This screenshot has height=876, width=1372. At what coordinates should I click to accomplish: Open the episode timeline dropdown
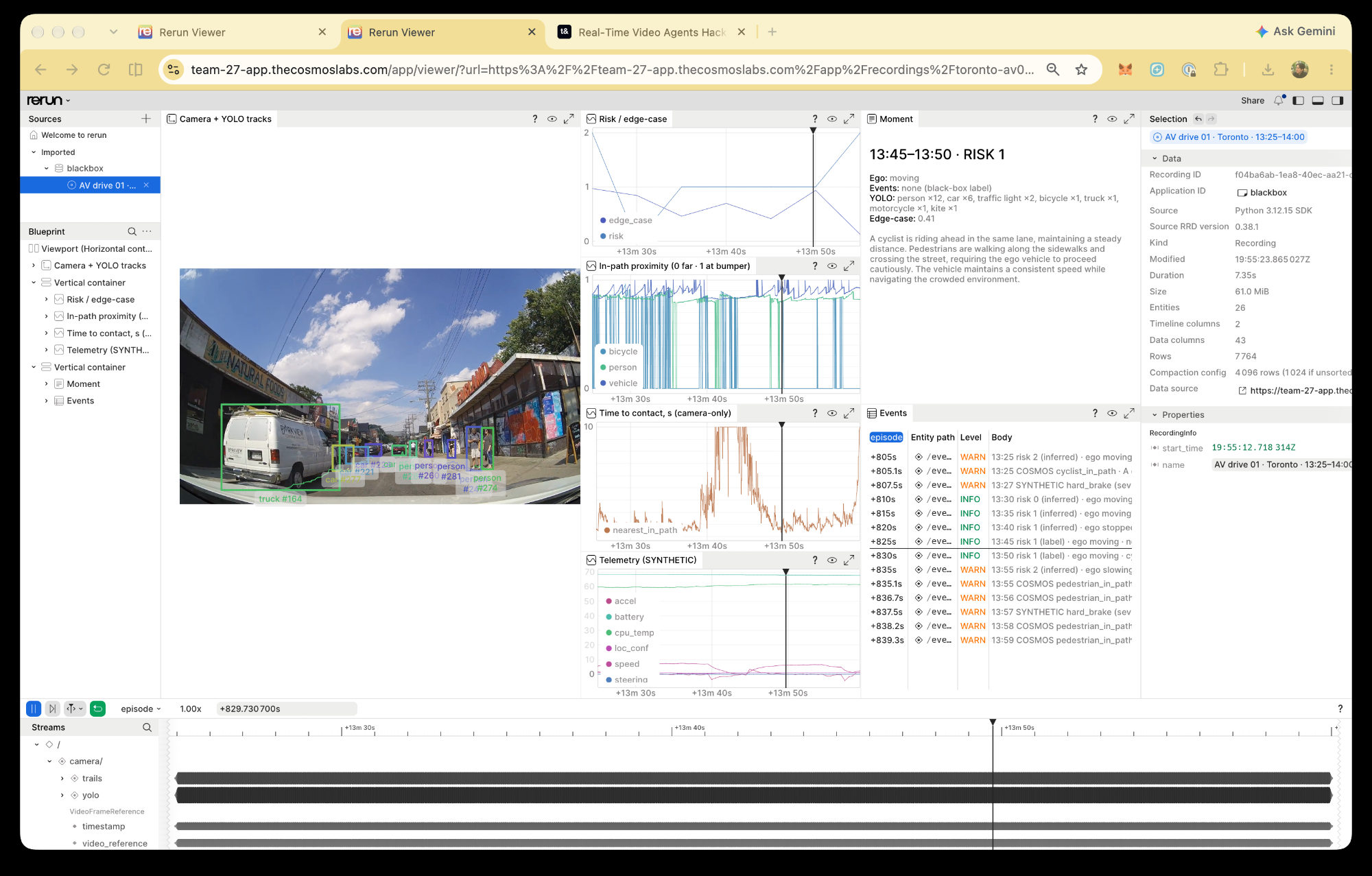pyautogui.click(x=141, y=709)
